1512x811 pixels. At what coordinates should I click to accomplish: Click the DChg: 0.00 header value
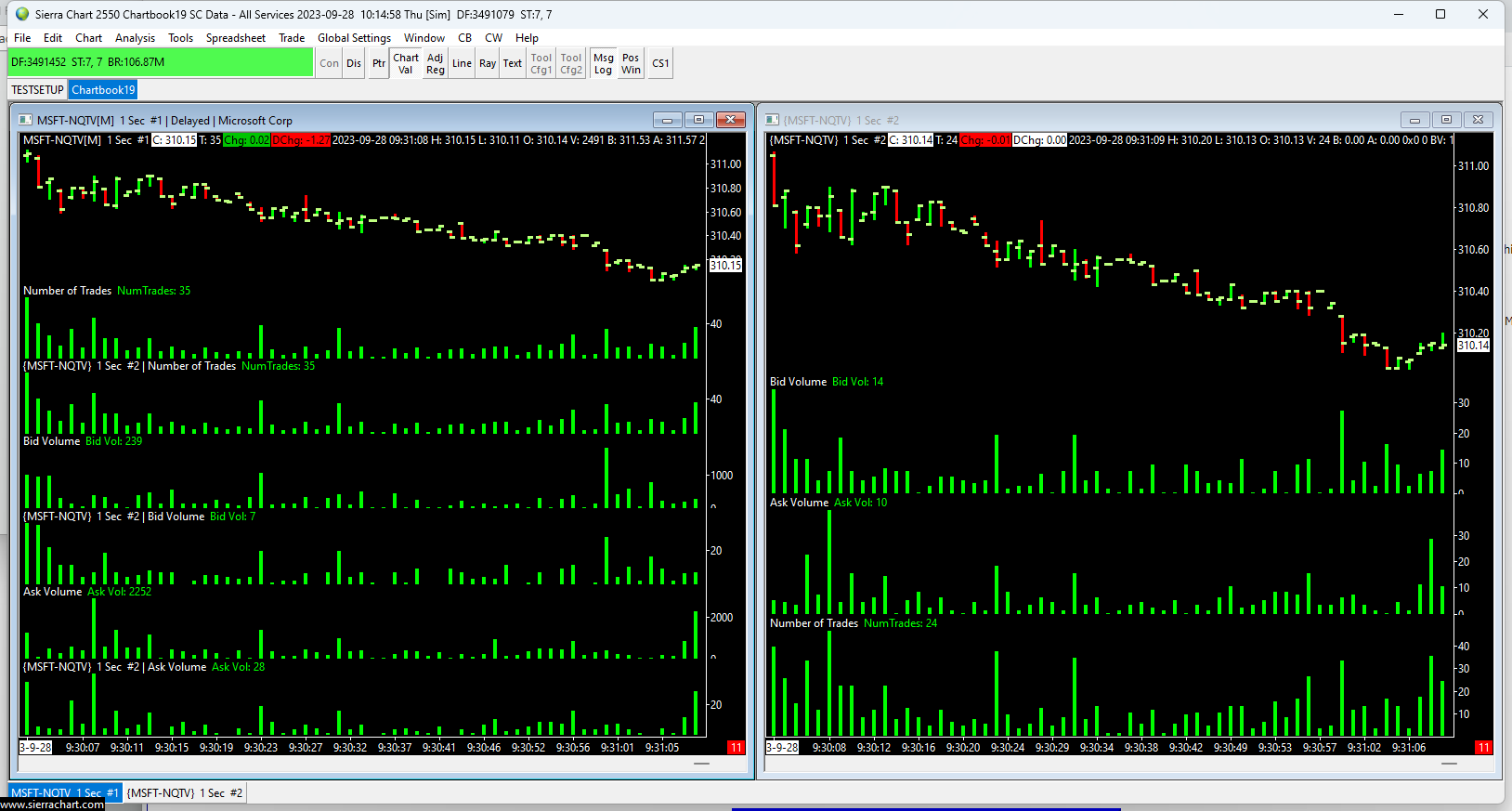(1039, 140)
